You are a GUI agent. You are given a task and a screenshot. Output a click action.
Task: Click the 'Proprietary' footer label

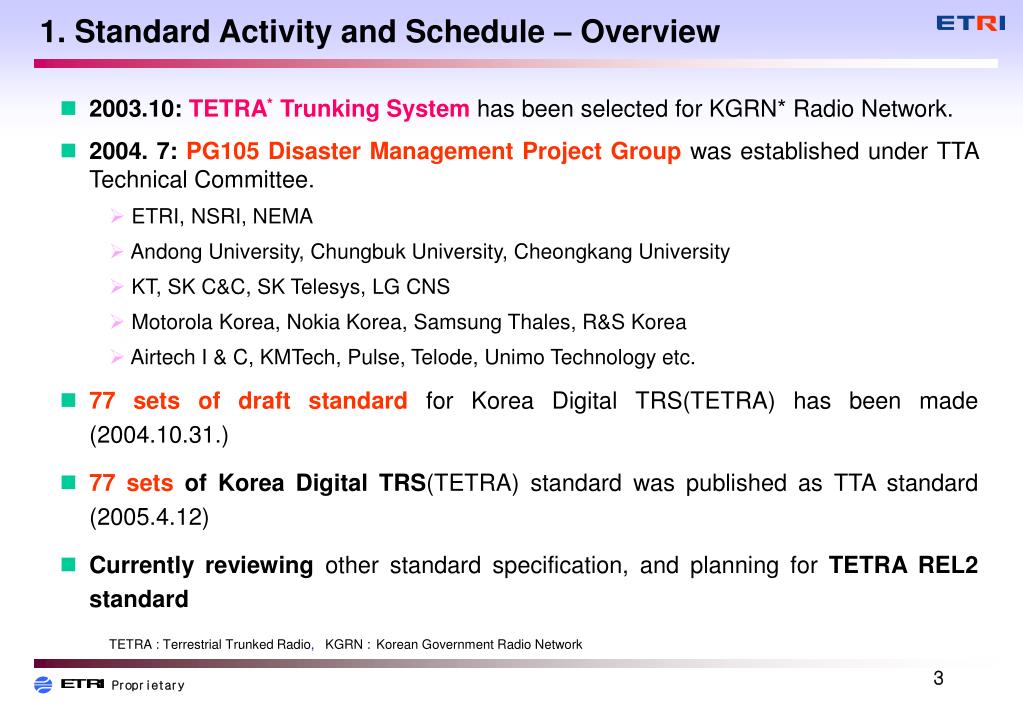tap(148, 685)
